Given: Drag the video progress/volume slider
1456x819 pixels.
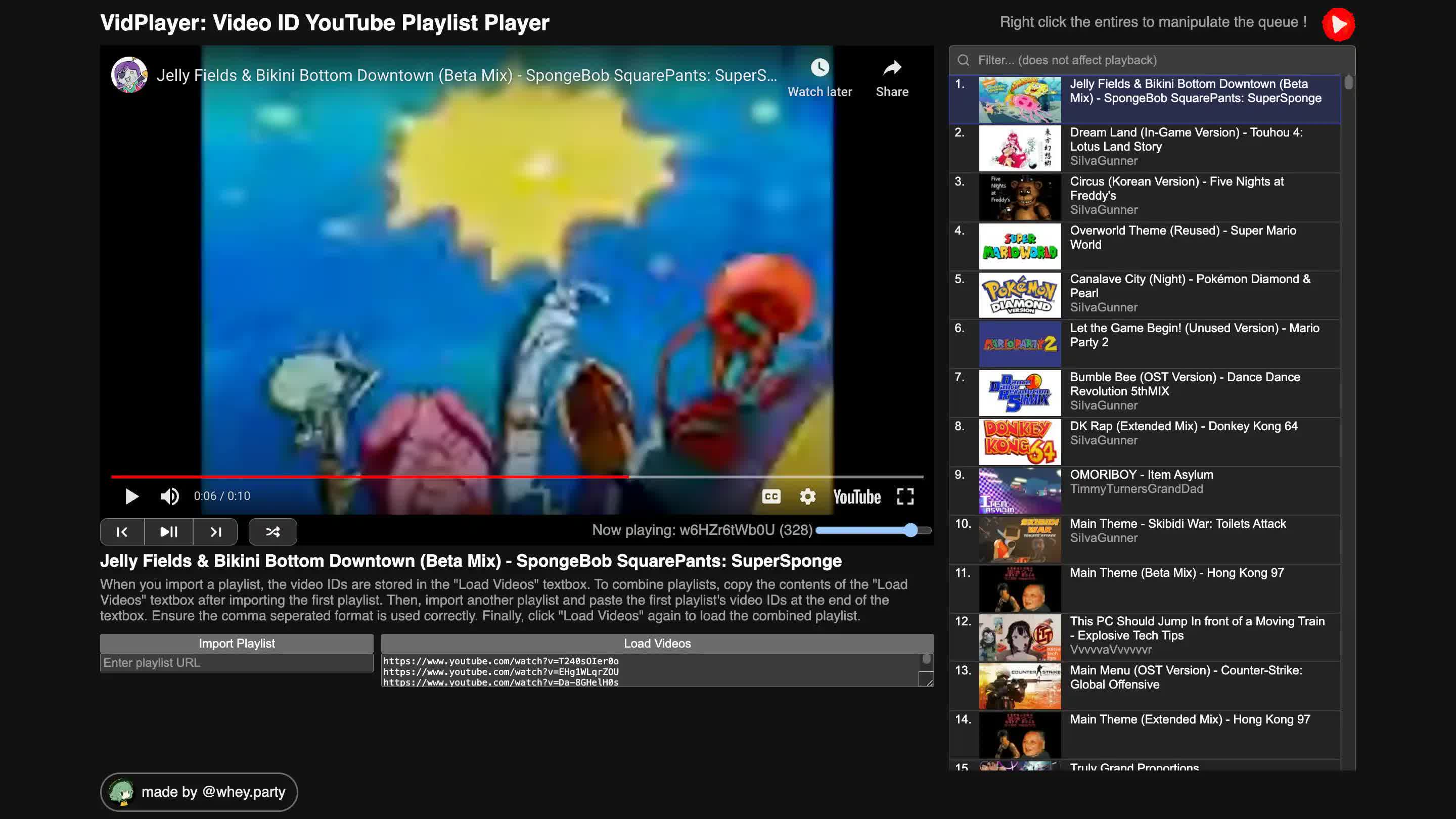Looking at the screenshot, I should (911, 531).
